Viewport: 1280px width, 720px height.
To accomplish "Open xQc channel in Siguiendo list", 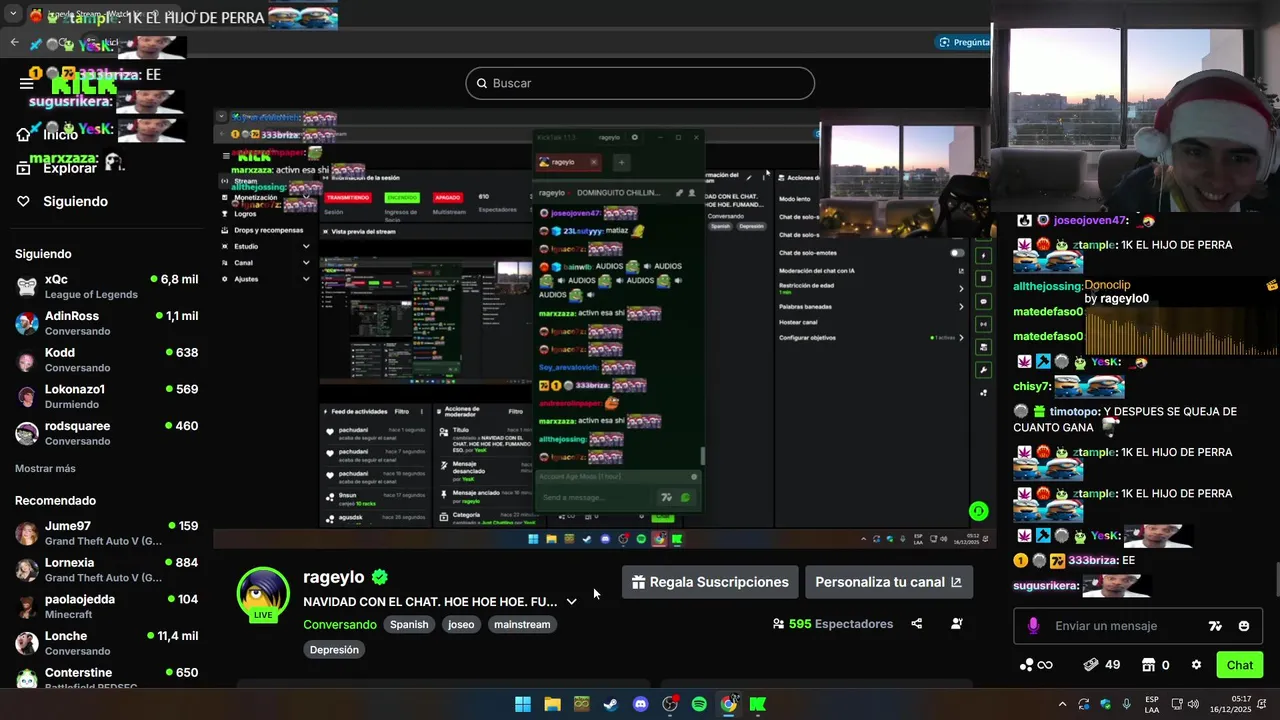I will 107,286.
